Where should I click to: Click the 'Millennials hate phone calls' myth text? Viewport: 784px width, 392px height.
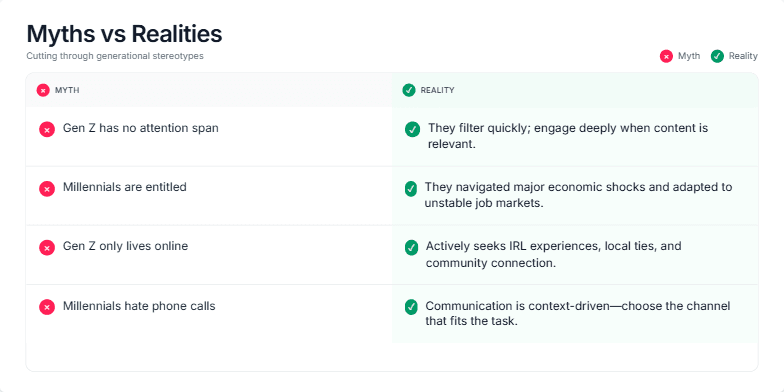pos(139,306)
